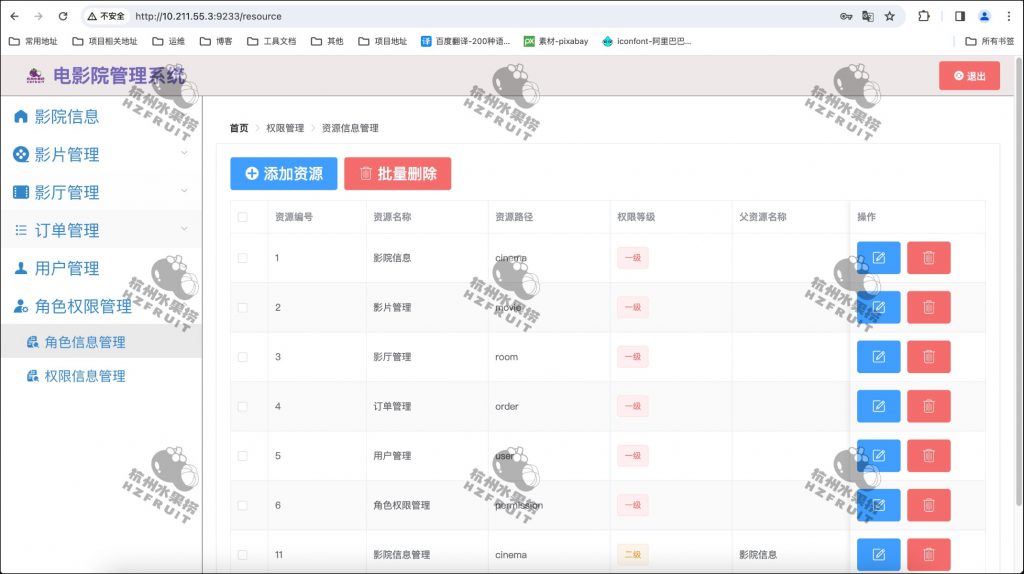The image size is (1024, 574).
Task: Check the box for resource 2 影片管理
Action: 242,307
